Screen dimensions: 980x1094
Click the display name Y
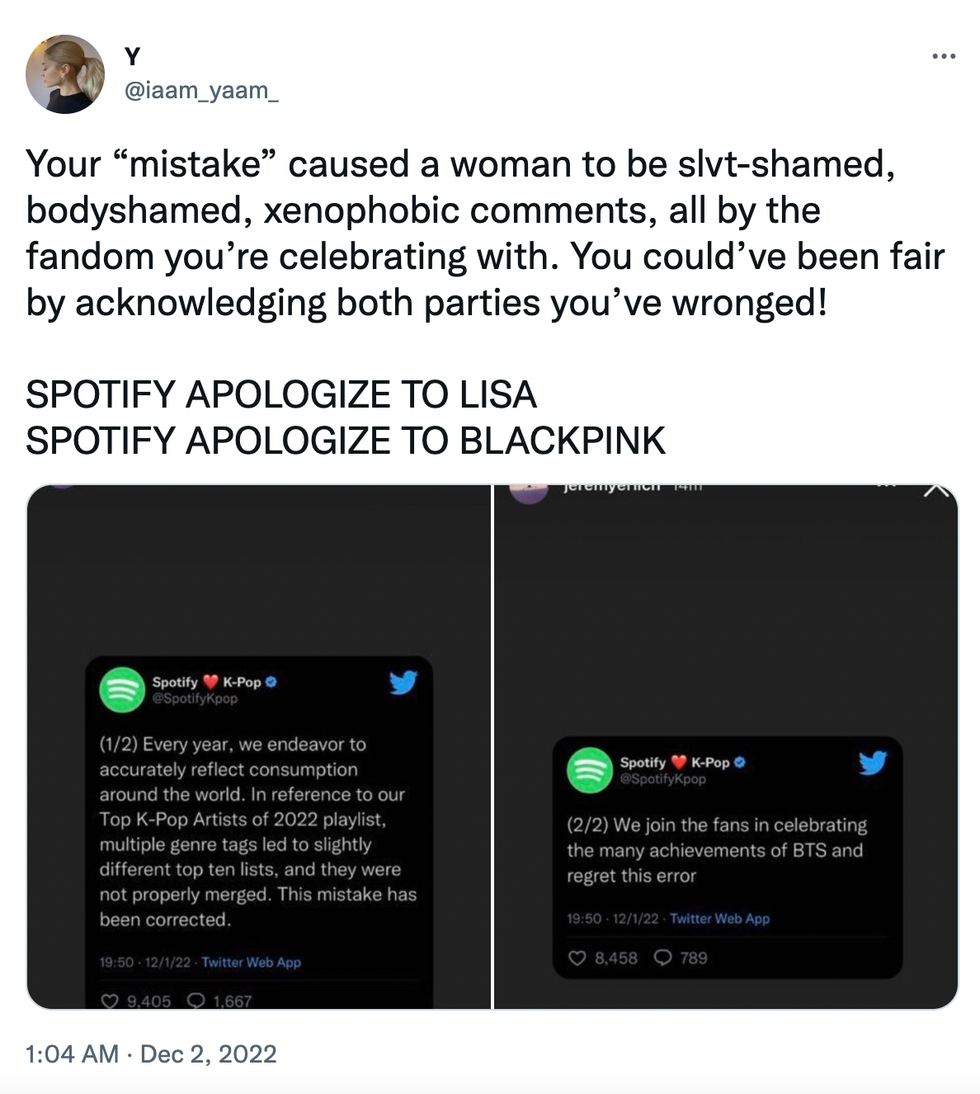[x=133, y=58]
